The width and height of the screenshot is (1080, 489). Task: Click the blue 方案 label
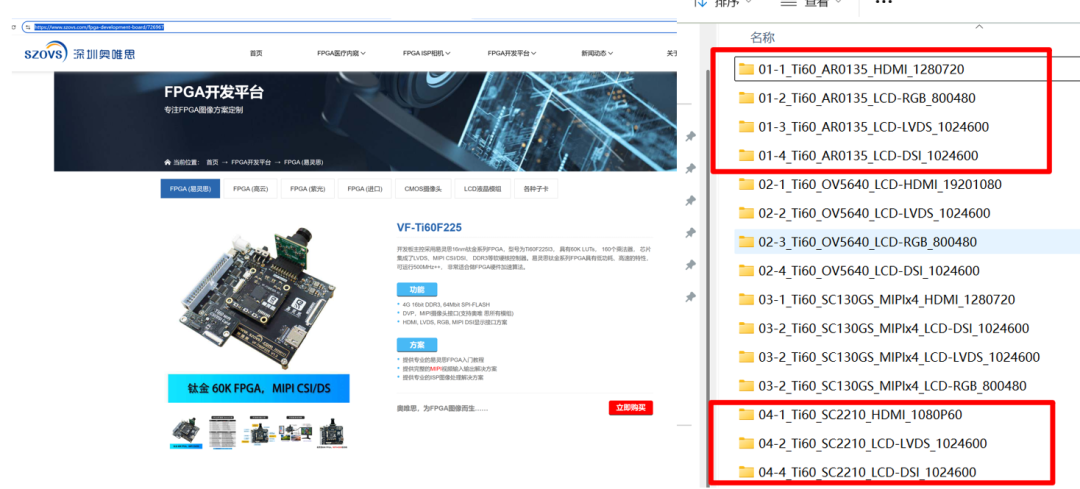point(417,344)
